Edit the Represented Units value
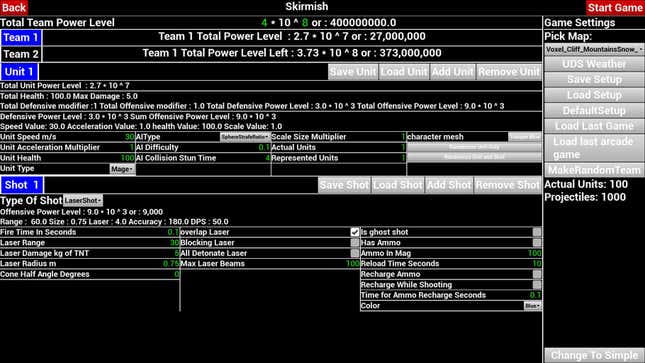Image resolution: width=645 pixels, height=363 pixels. [x=403, y=158]
